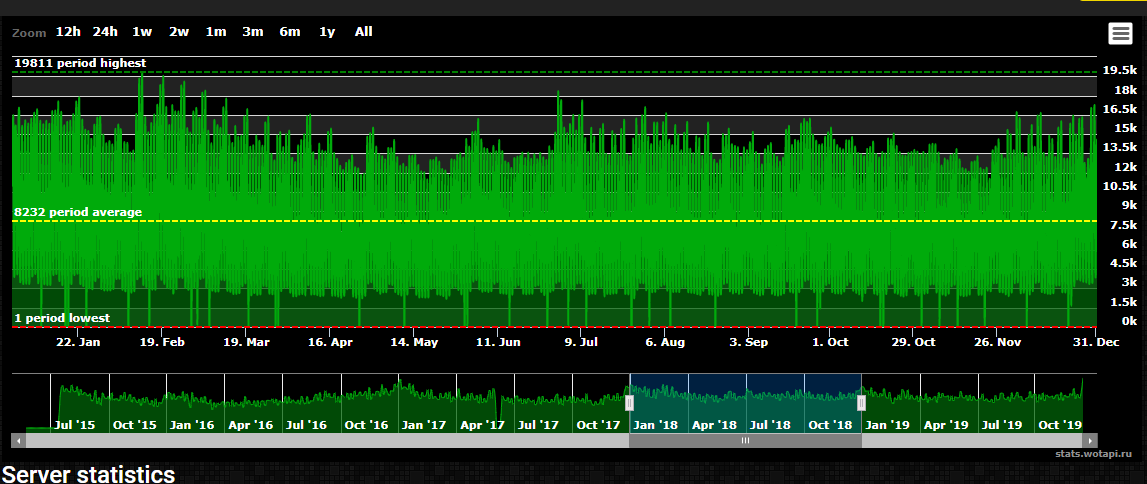Select 3m zoom range
1147x484 pixels.
(x=253, y=32)
